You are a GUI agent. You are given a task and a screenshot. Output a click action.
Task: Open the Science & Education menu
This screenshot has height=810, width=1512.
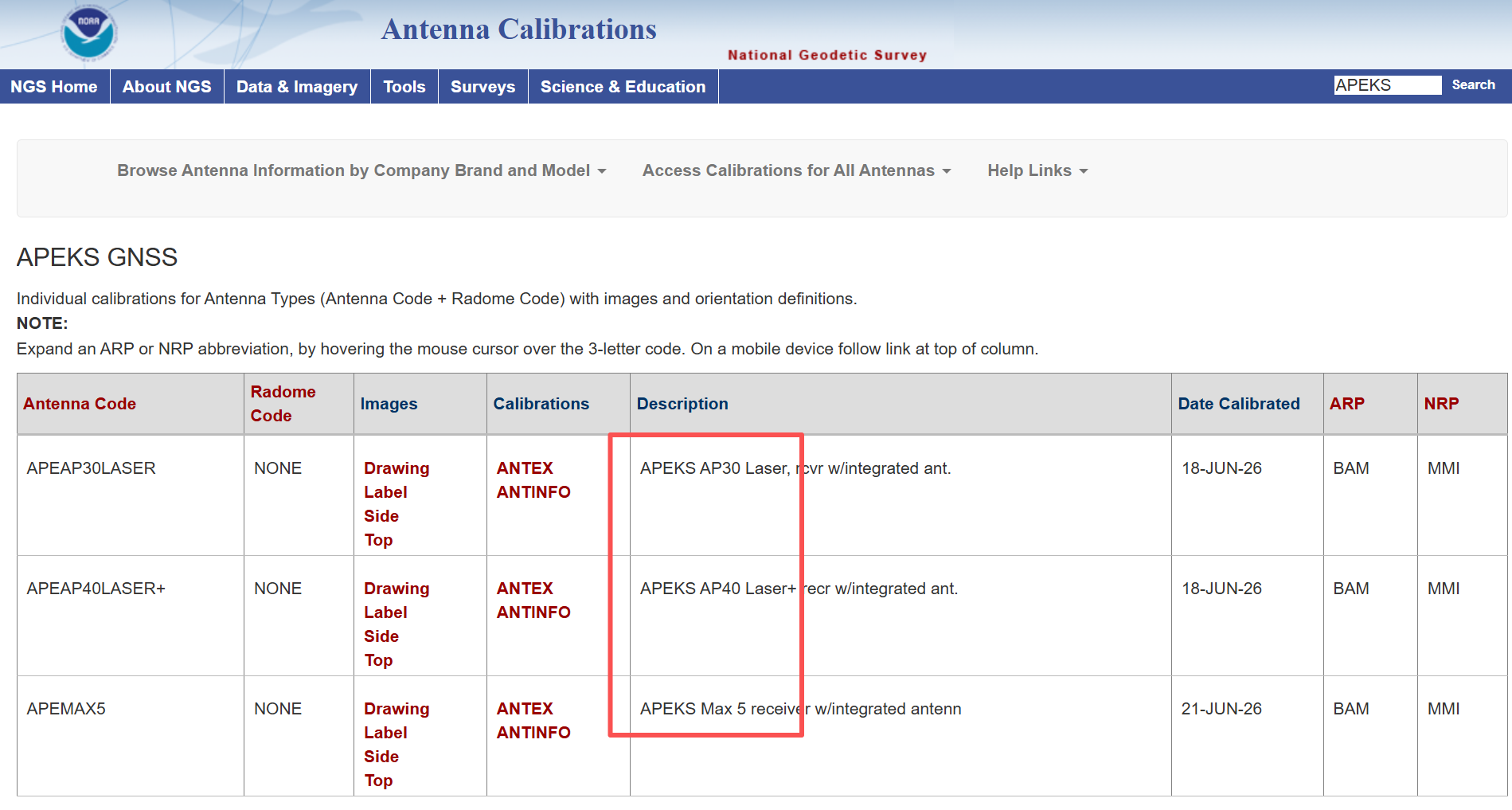[x=623, y=87]
